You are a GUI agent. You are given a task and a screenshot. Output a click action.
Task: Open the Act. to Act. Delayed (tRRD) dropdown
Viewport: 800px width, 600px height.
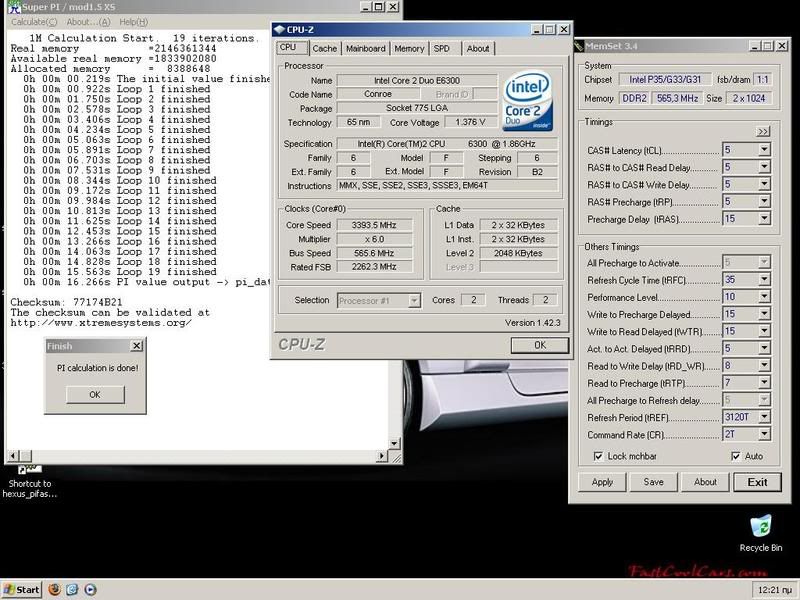click(764, 348)
